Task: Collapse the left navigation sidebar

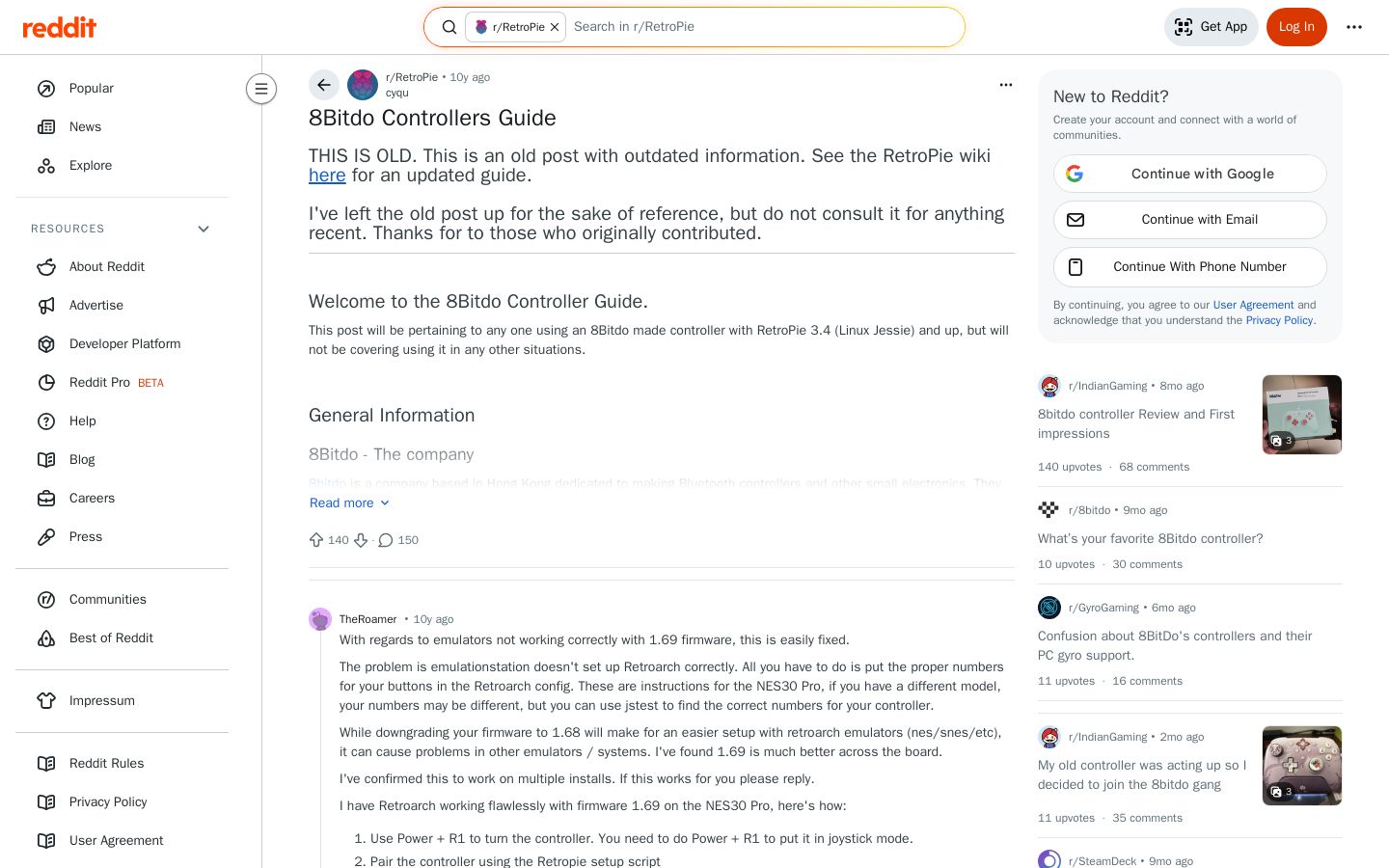Action: (261, 89)
